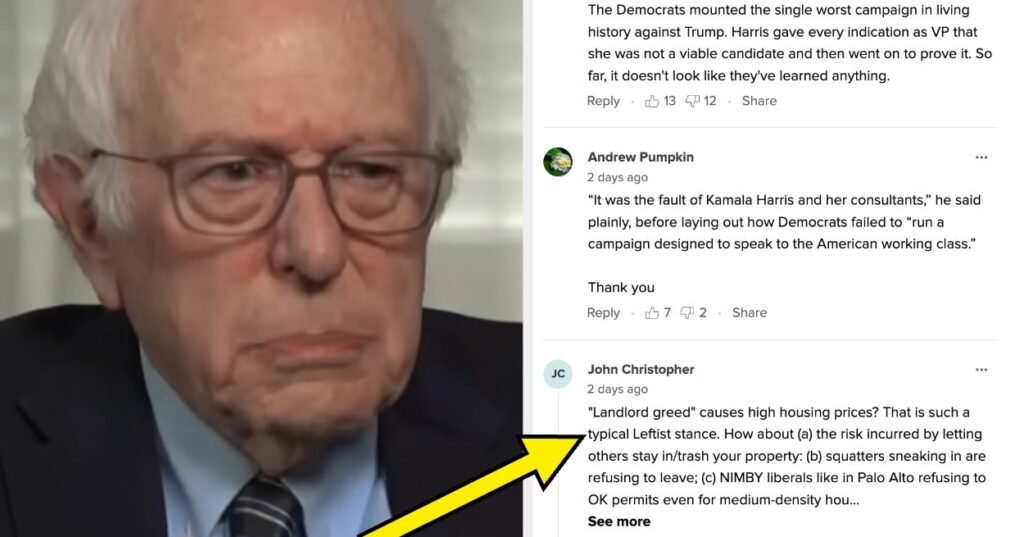Open options menu for Andrew Pumpkin's comment
The image size is (1024, 537).
981,157
